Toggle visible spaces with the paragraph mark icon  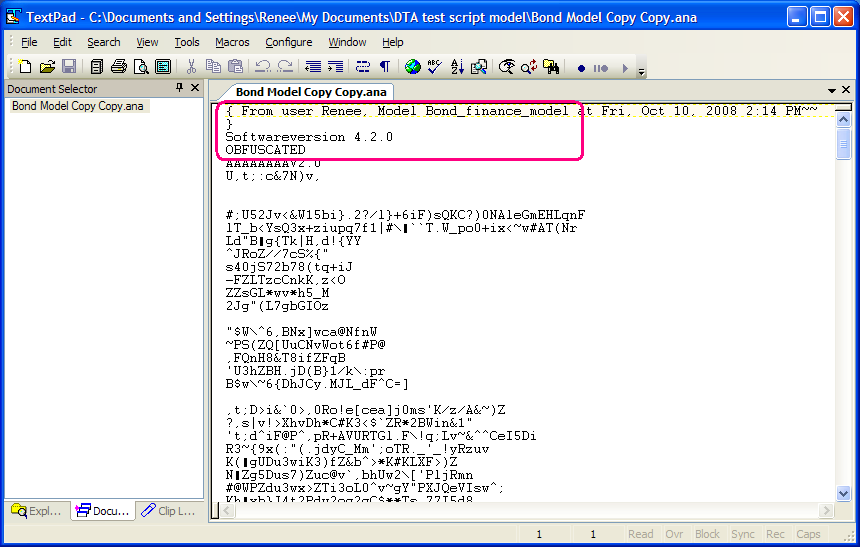click(384, 67)
